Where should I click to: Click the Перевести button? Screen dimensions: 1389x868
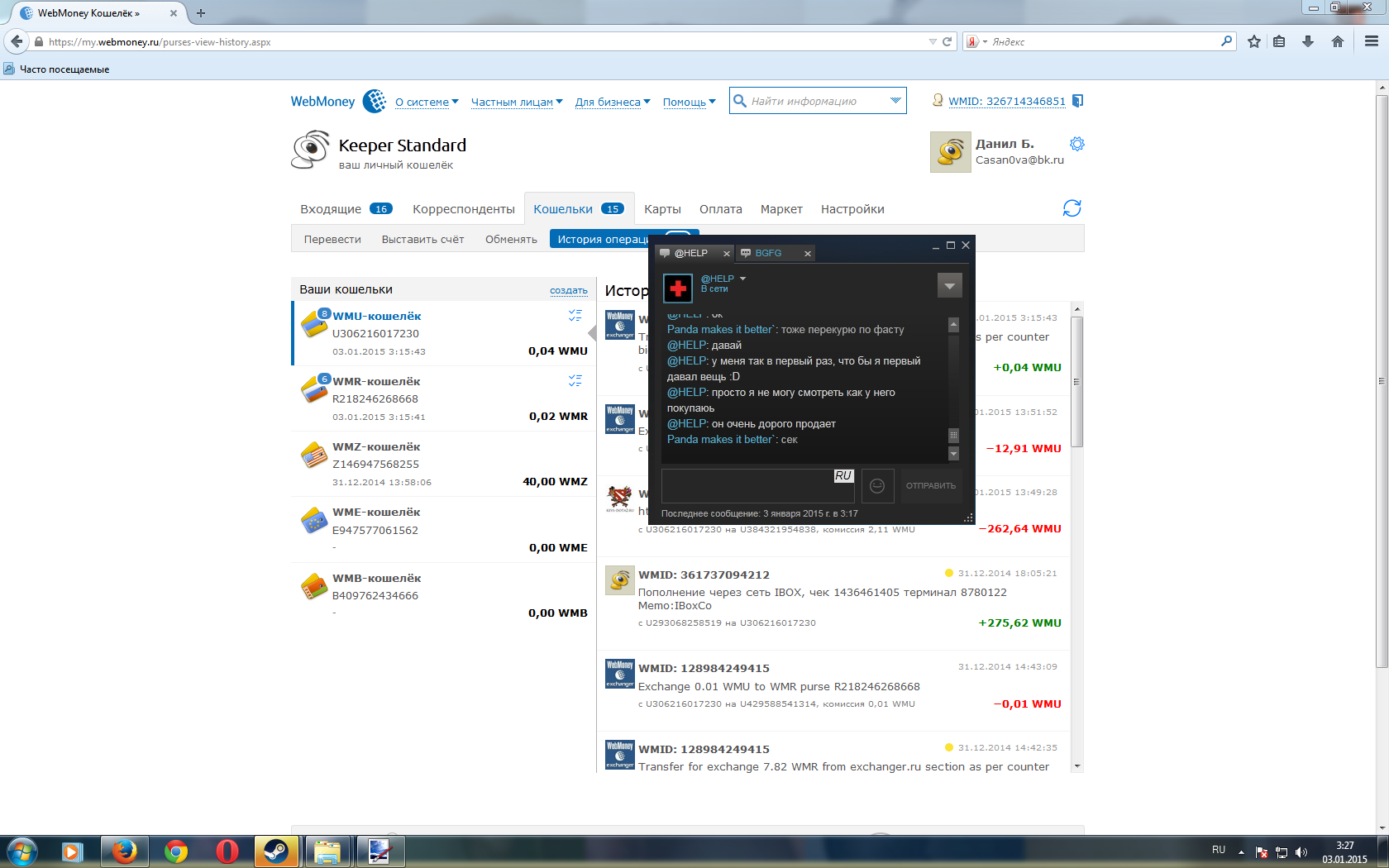(332, 240)
